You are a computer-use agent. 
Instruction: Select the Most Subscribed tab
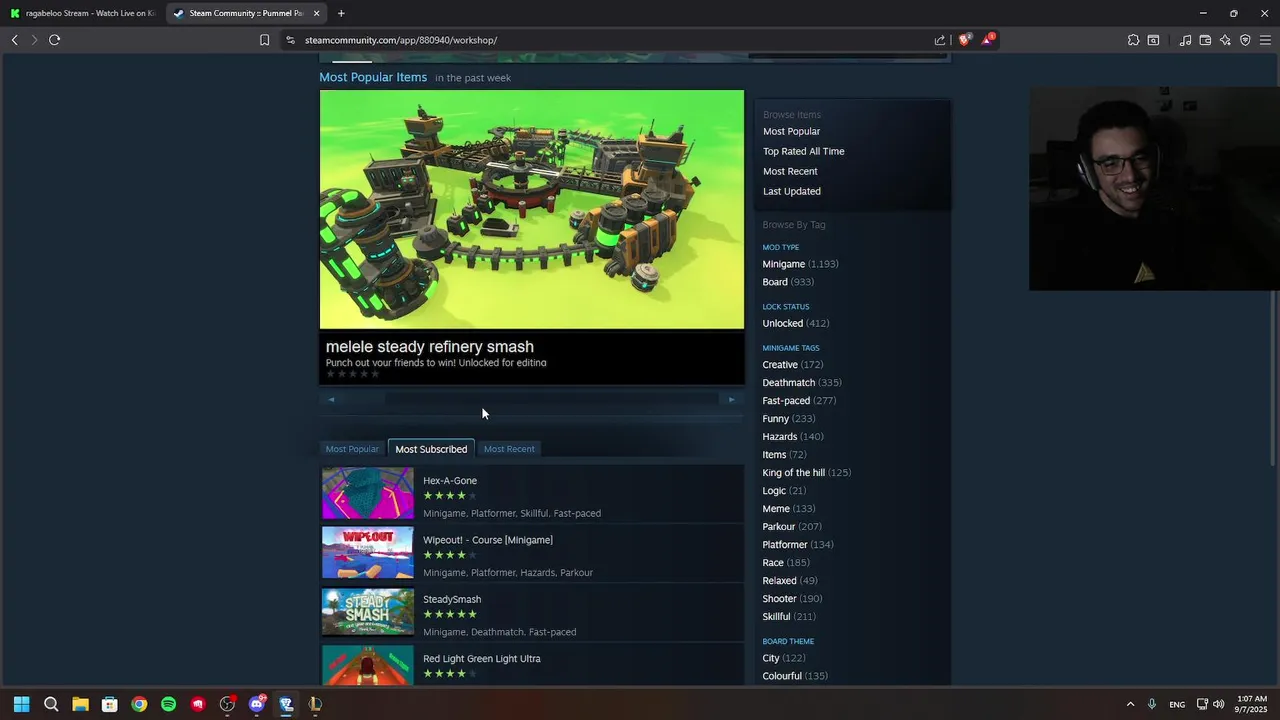click(431, 449)
